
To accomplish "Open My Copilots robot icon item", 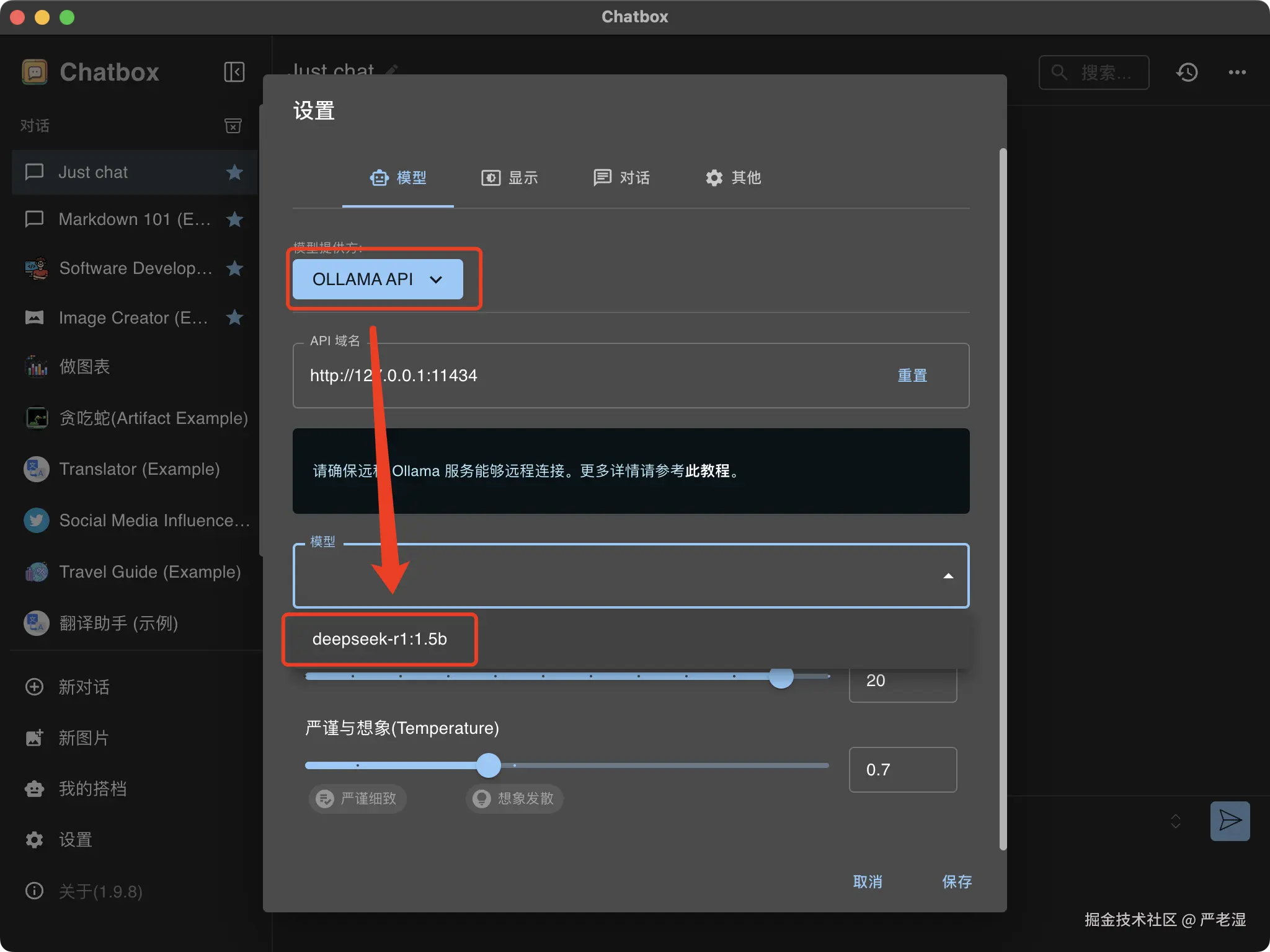I will click(x=34, y=788).
